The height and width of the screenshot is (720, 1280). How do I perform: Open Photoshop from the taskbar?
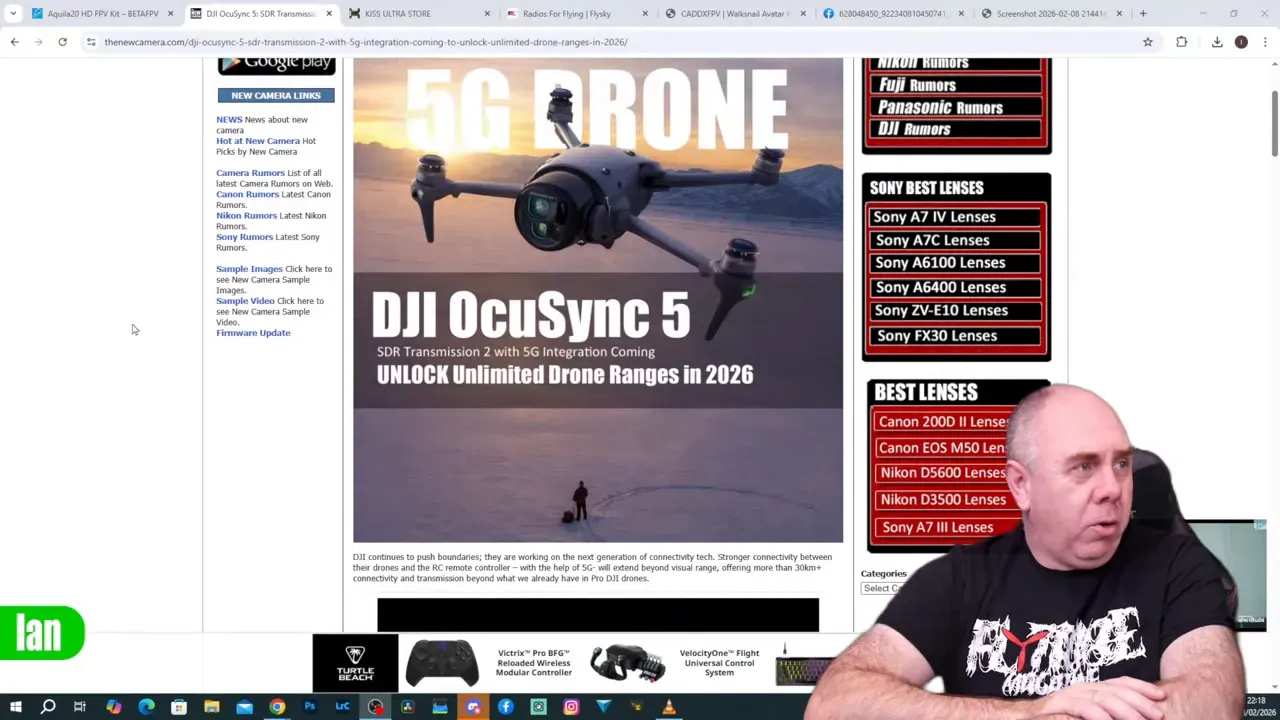click(310, 707)
